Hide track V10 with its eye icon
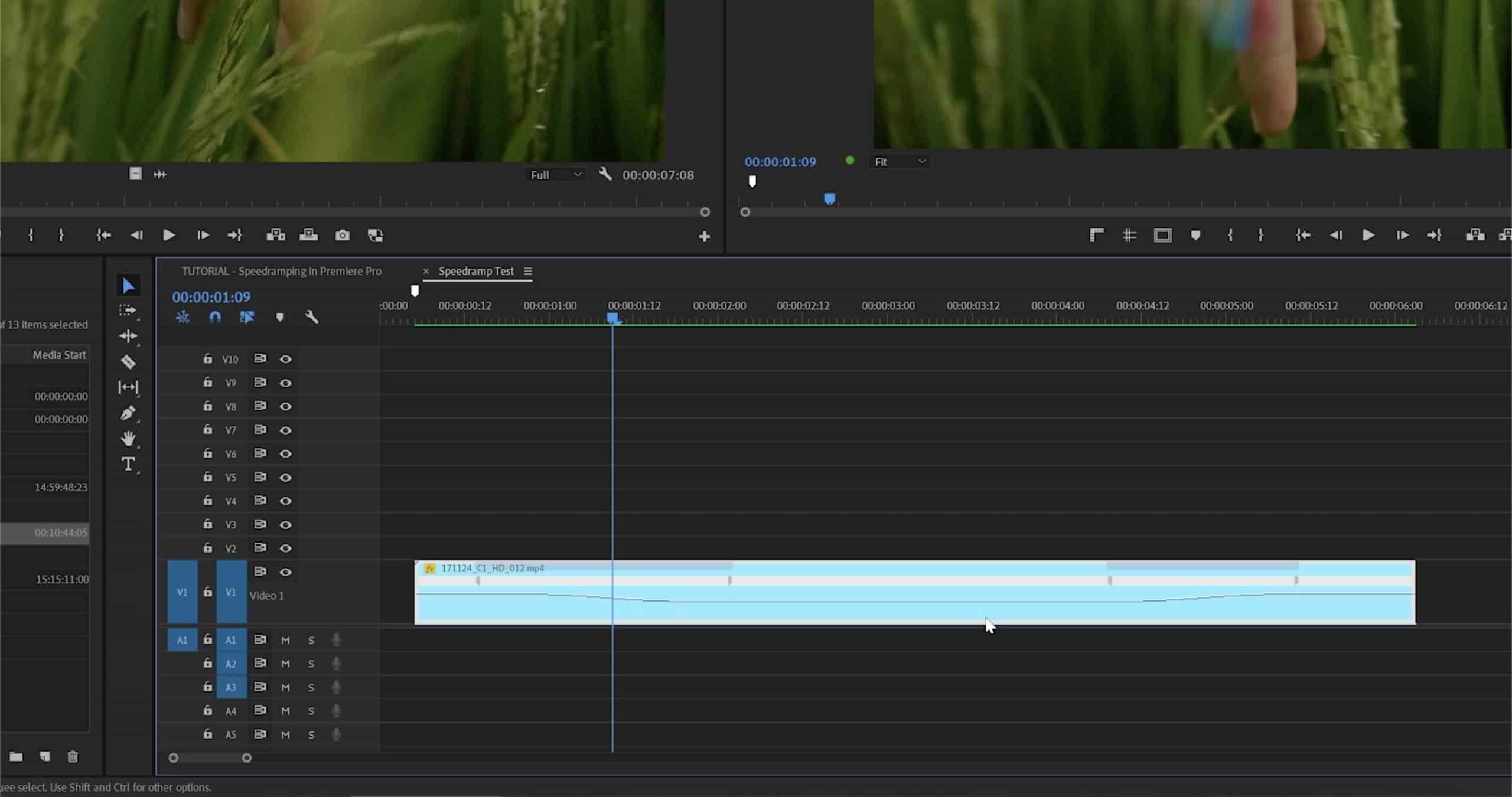1512x797 pixels. coord(286,359)
